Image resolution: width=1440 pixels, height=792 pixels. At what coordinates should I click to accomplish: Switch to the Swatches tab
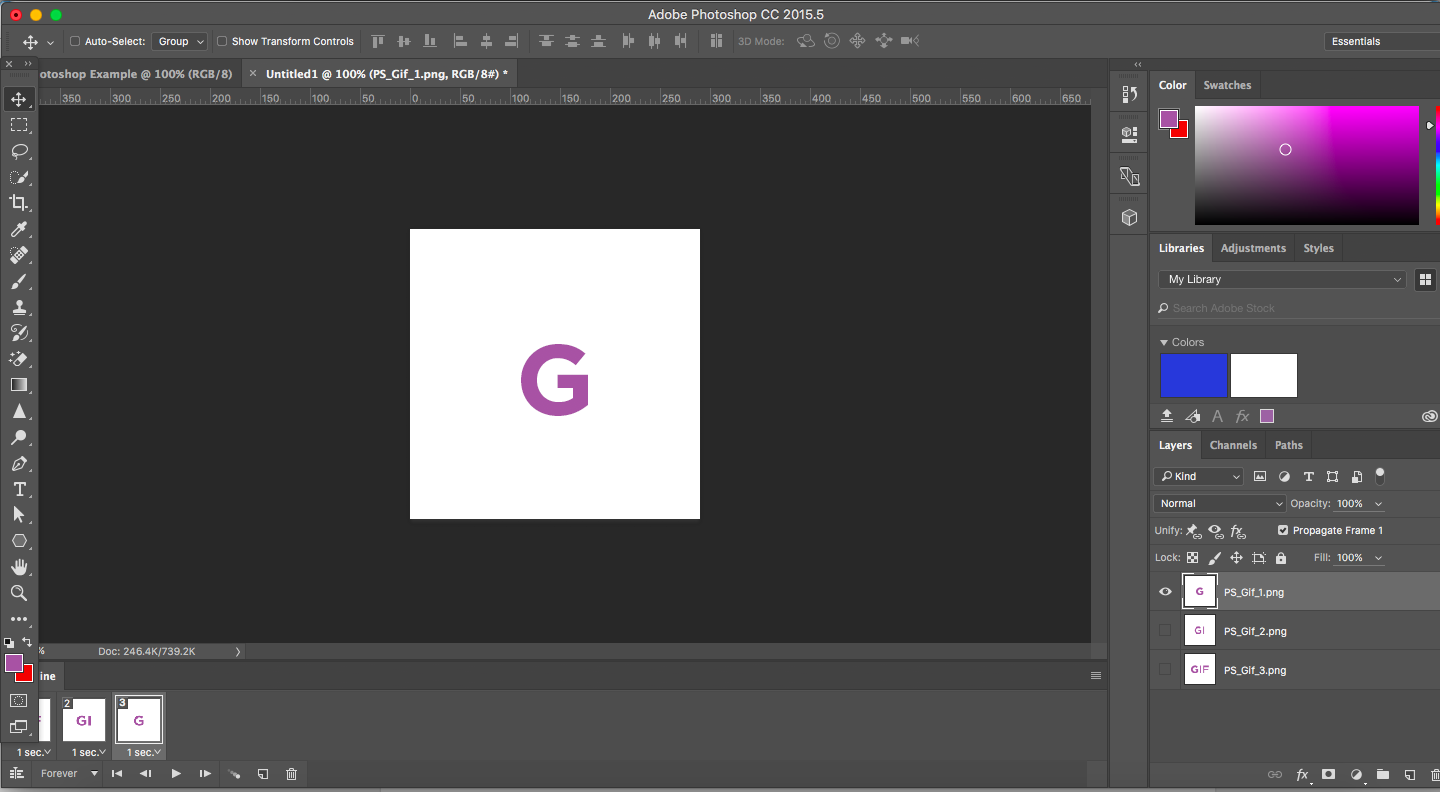[x=1227, y=85]
